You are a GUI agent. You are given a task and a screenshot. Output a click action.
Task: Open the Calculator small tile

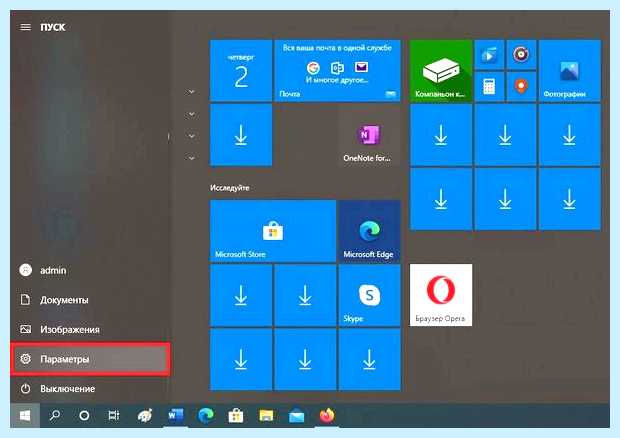point(489,87)
